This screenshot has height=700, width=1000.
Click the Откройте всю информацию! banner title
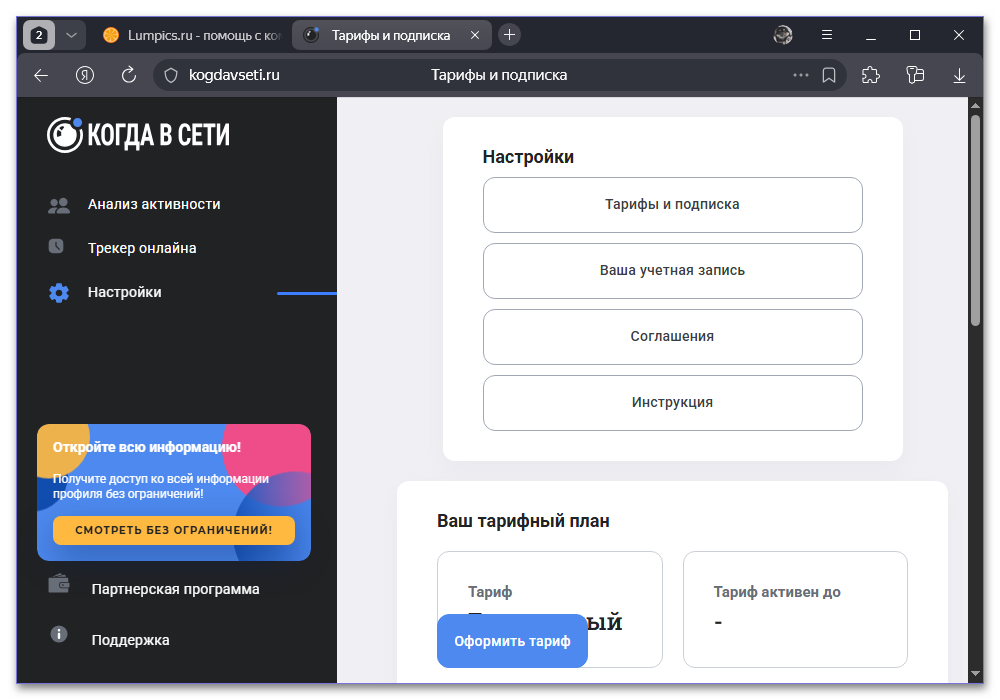[x=147, y=448]
